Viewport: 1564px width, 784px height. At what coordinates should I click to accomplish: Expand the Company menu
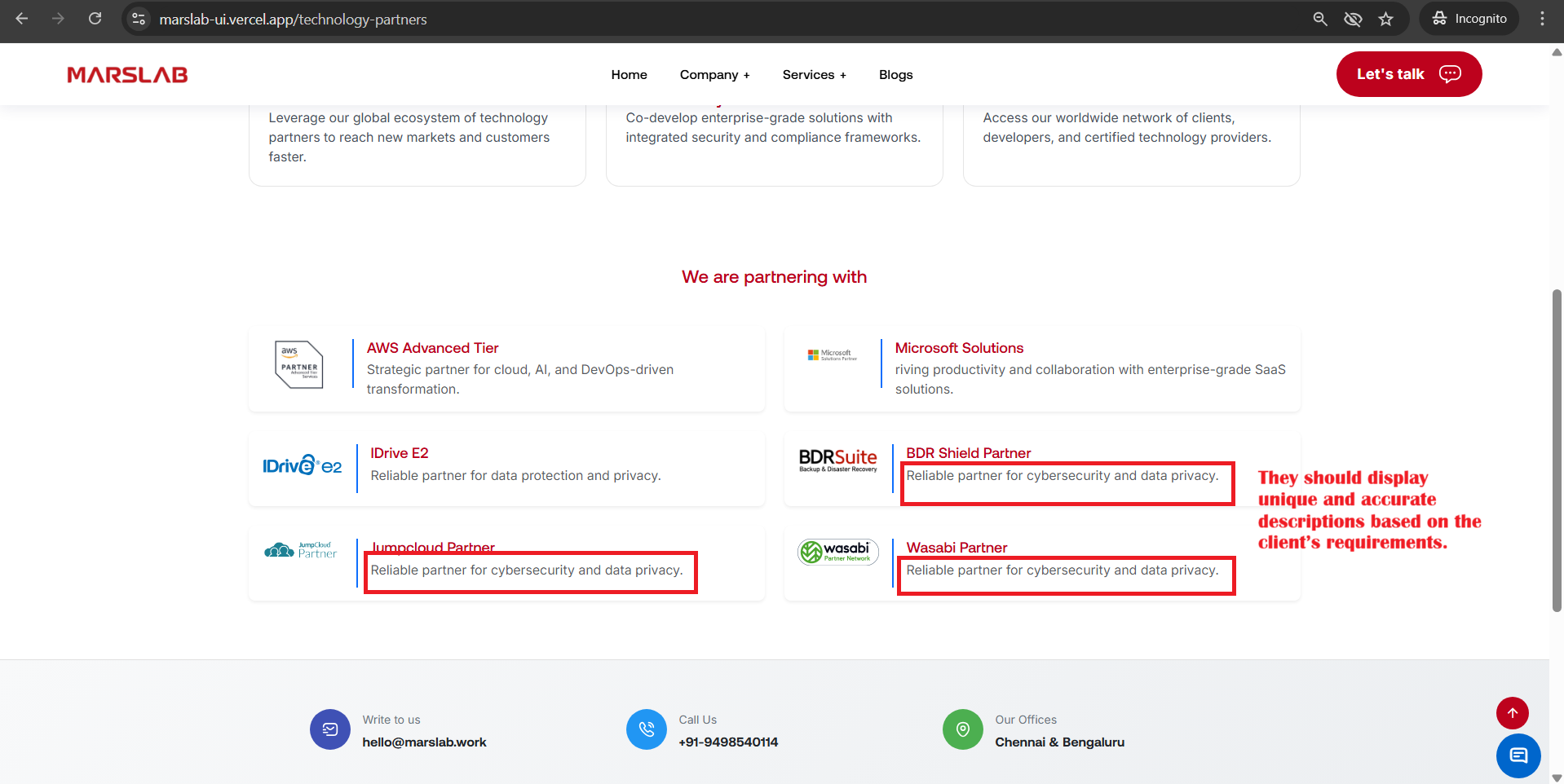point(714,75)
